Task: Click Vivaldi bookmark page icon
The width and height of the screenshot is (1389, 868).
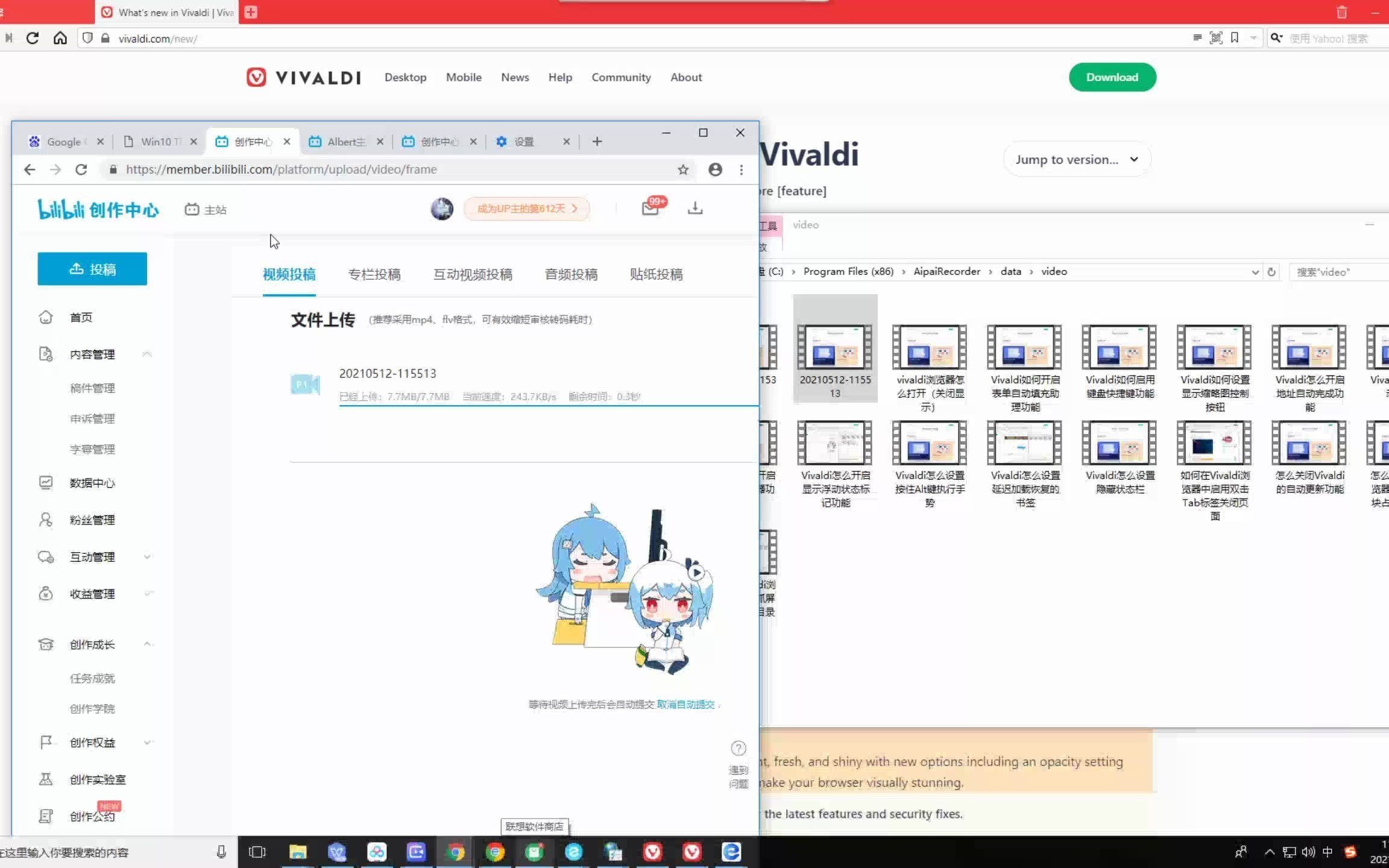Action: pyautogui.click(x=1235, y=38)
